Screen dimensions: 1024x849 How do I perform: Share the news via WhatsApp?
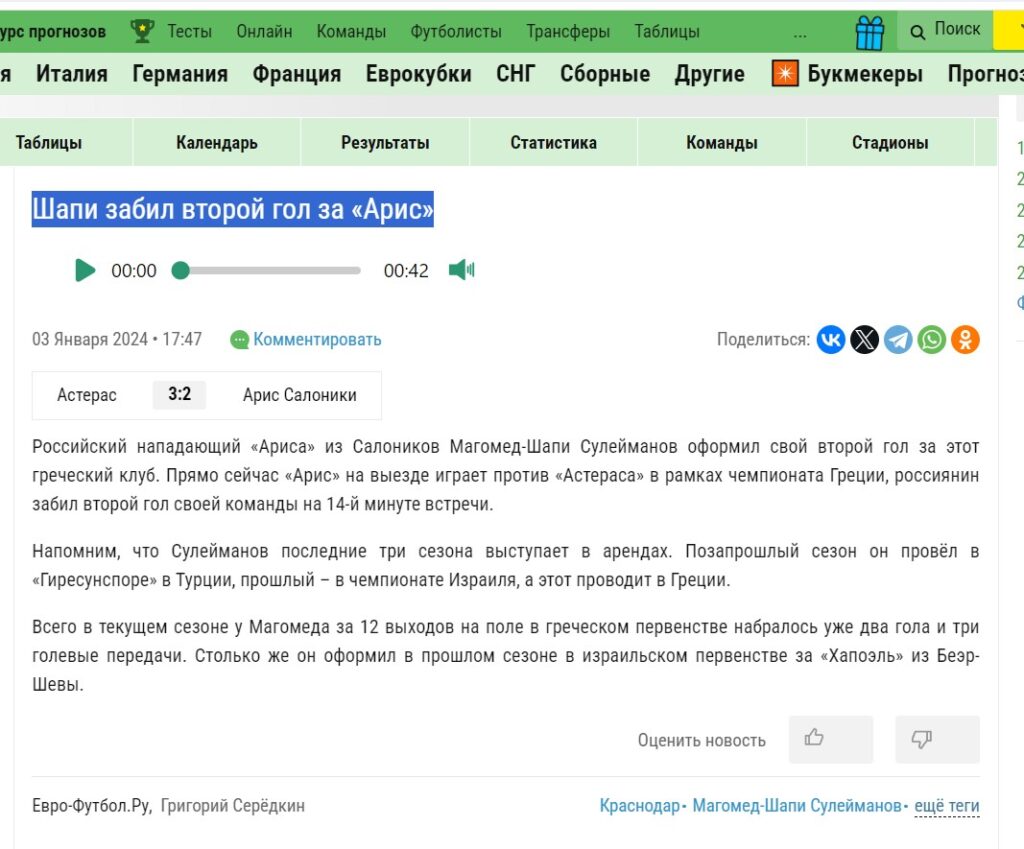[x=931, y=340]
